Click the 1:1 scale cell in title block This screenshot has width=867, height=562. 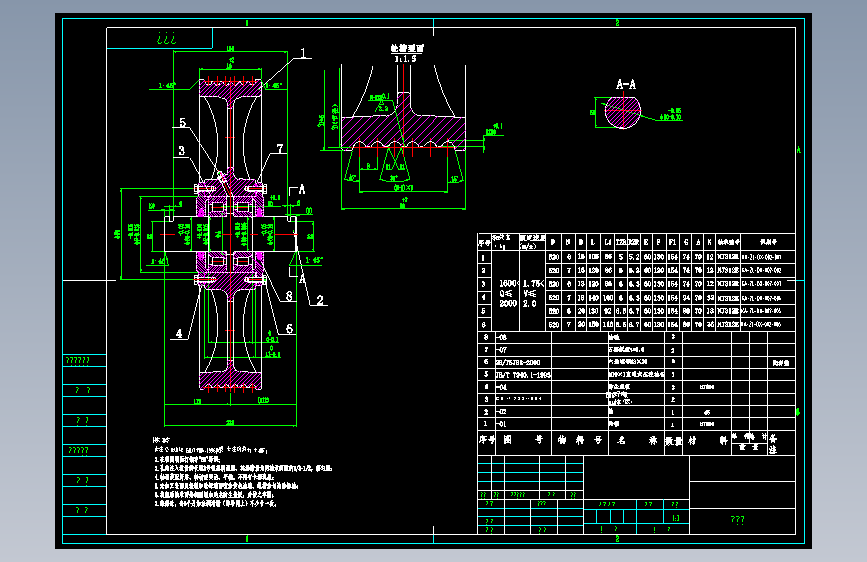[x=676, y=518]
